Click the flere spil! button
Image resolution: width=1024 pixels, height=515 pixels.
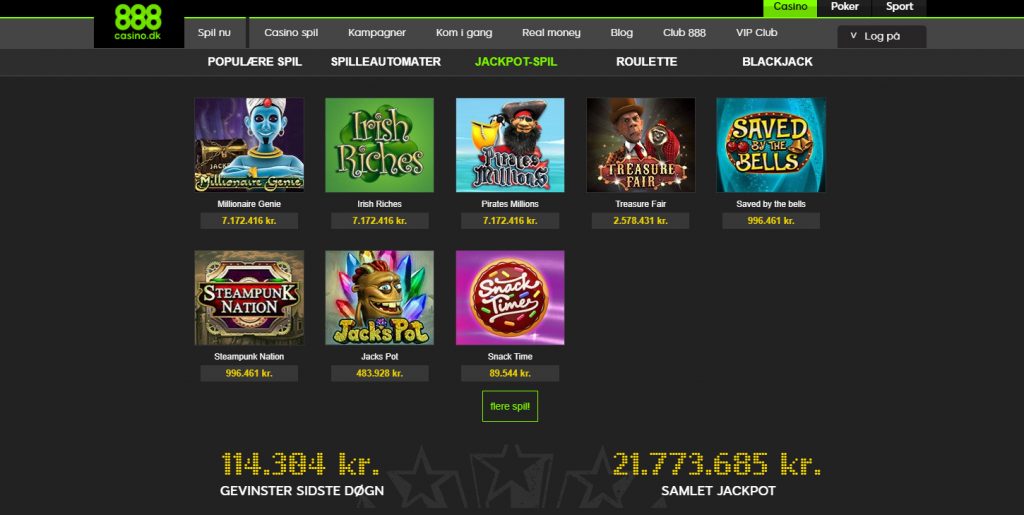pos(510,406)
